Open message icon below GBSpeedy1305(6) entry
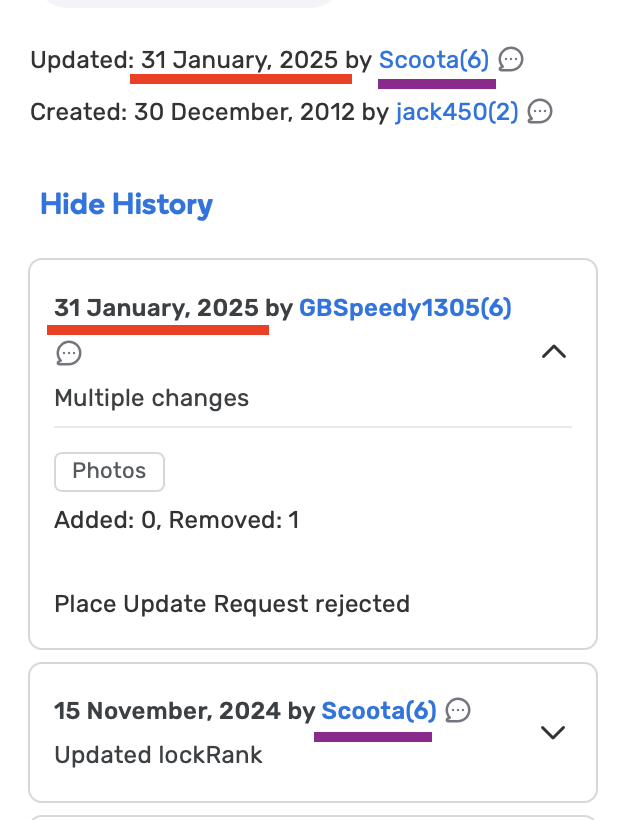The width and height of the screenshot is (622, 820). [x=69, y=353]
